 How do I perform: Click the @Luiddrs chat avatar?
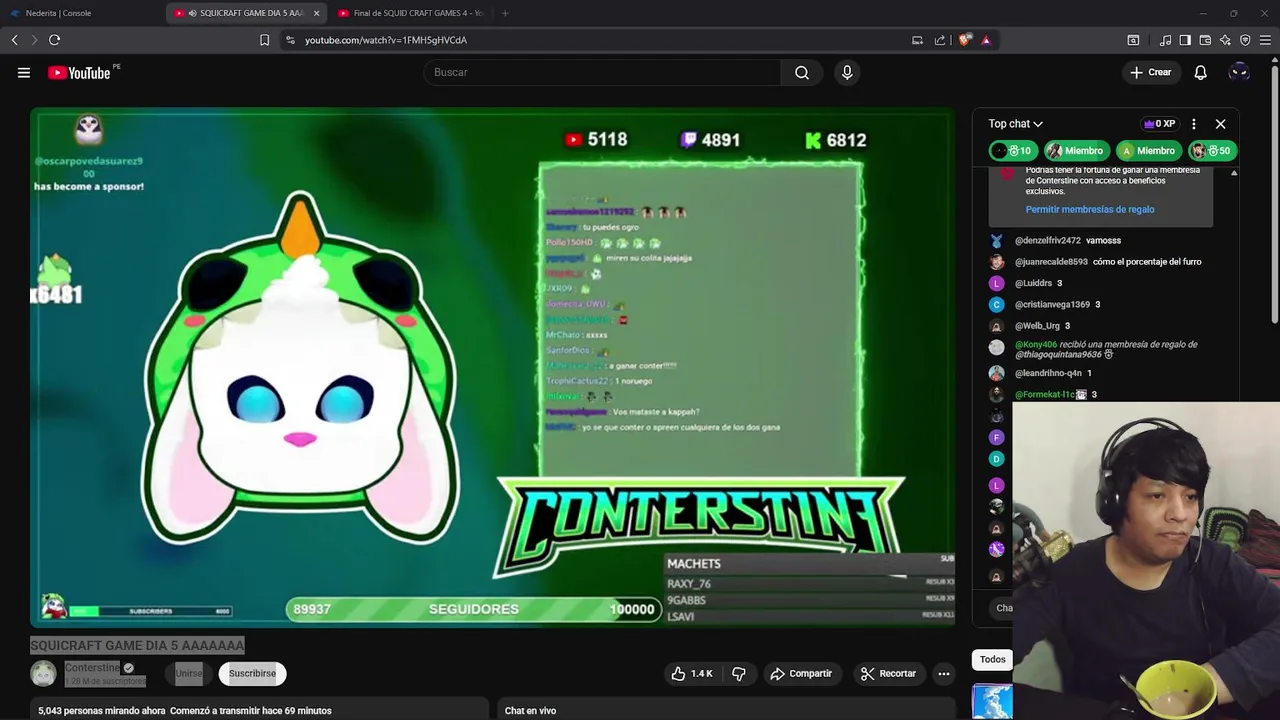[996, 283]
